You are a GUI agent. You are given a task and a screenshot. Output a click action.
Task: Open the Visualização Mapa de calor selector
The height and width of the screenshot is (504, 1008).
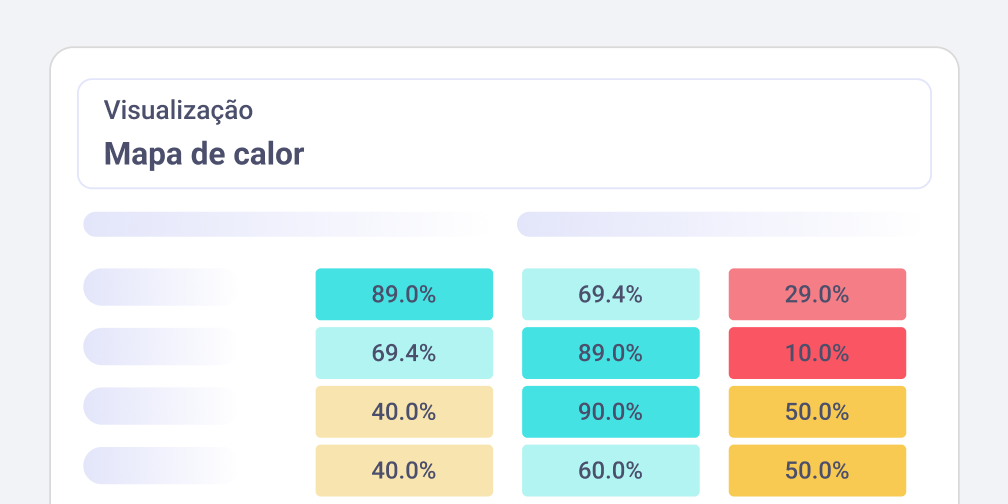tap(504, 134)
